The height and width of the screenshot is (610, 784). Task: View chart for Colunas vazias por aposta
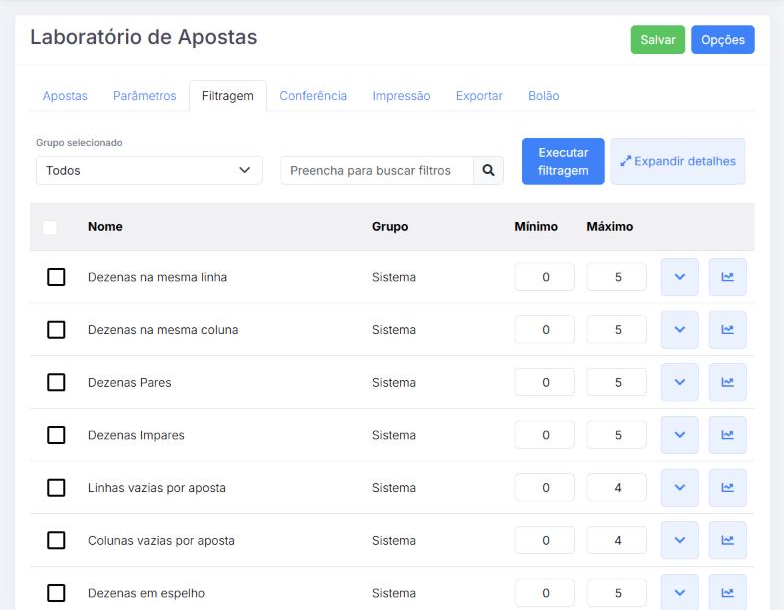[728, 540]
